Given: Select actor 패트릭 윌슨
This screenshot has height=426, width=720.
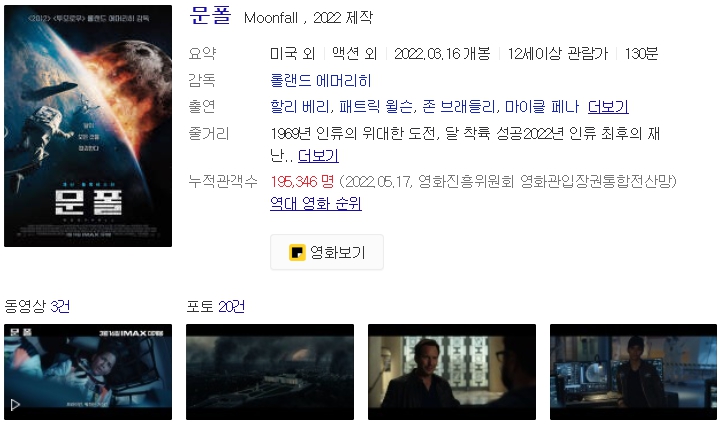Looking at the screenshot, I should (376, 106).
